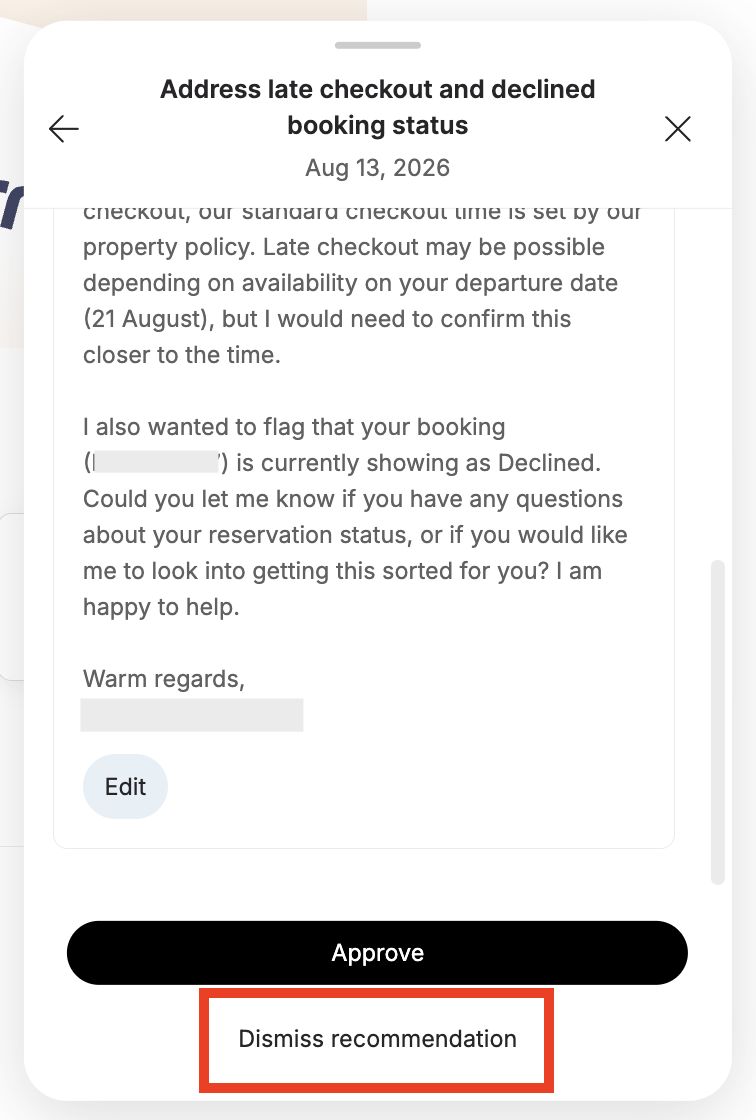Screen dimensions: 756x1120
Task: Click 'Late checkout may be possible' sentence
Action: pos(434,247)
